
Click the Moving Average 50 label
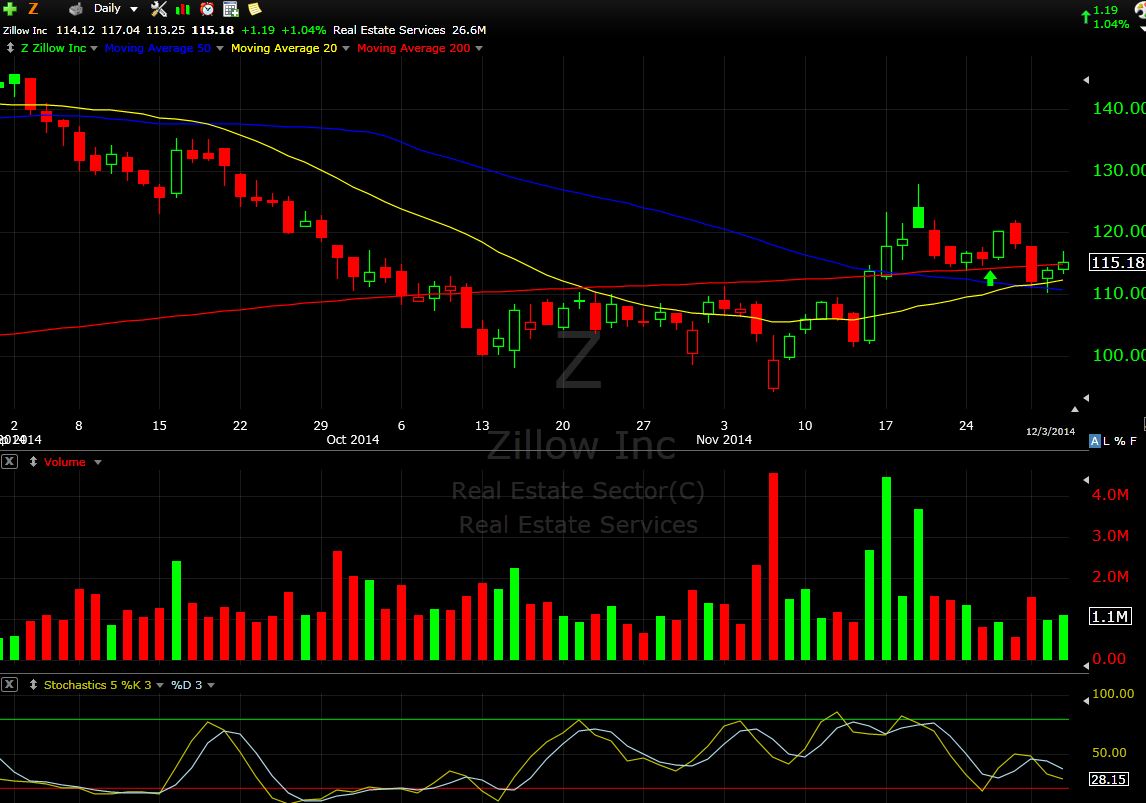157,47
